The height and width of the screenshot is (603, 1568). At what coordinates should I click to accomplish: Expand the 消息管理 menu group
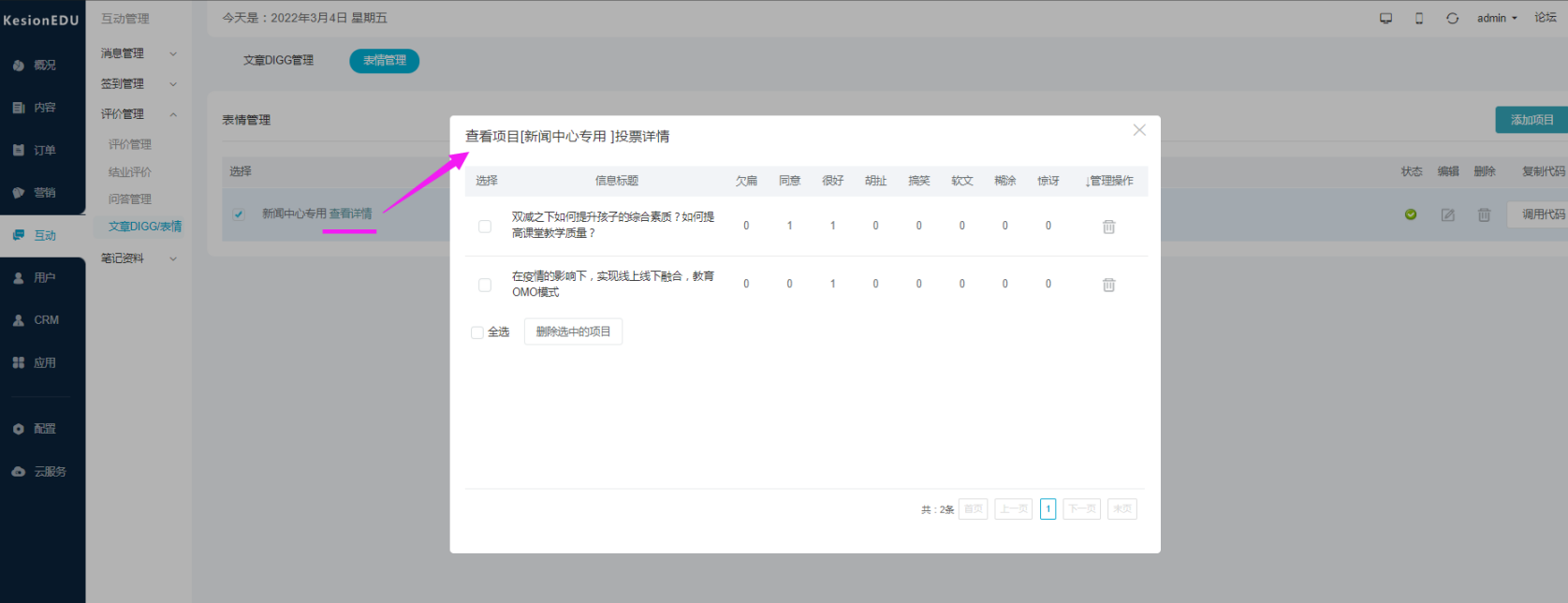pyautogui.click(x=139, y=54)
